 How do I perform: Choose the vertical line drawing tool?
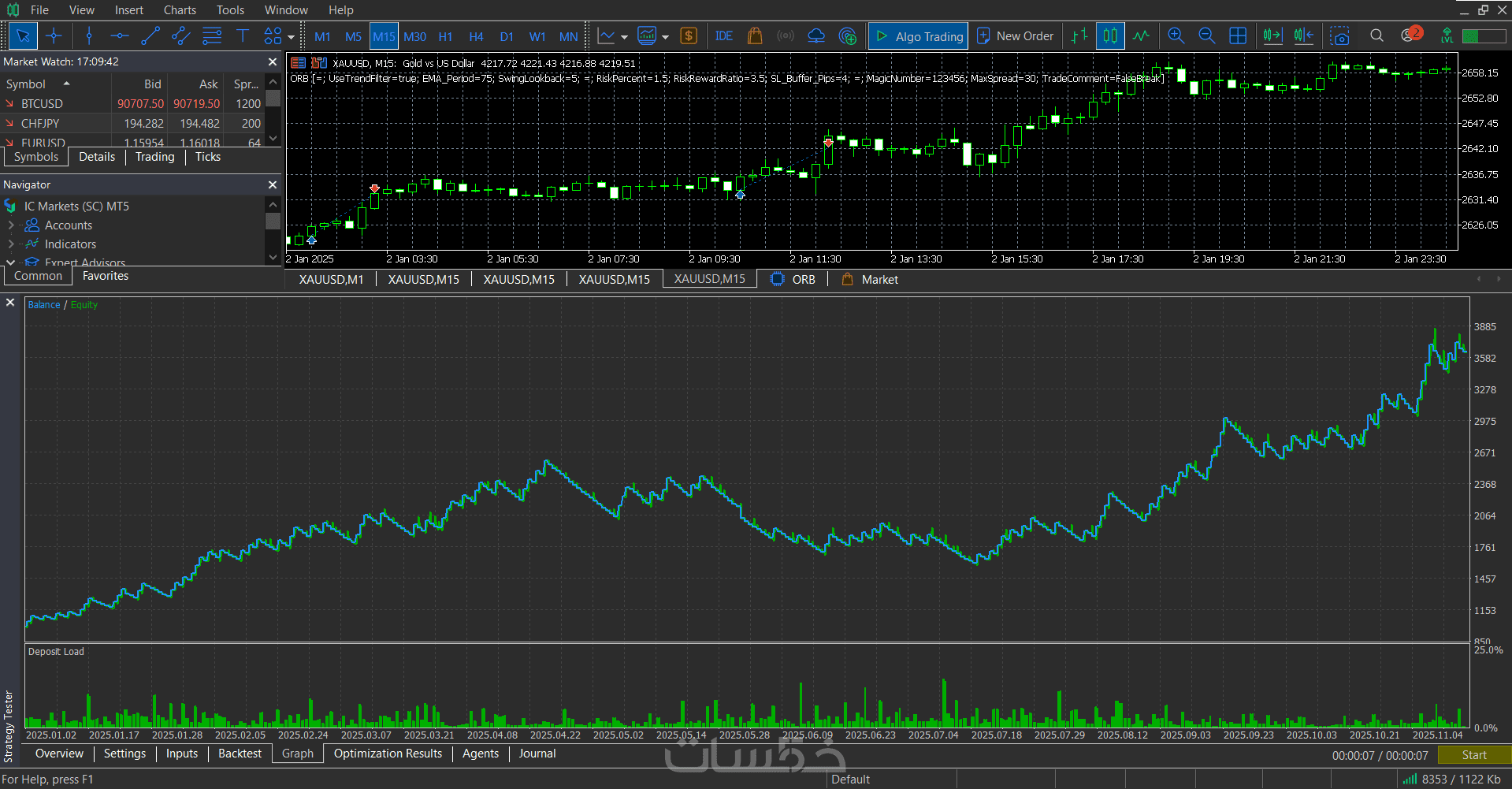tap(89, 35)
